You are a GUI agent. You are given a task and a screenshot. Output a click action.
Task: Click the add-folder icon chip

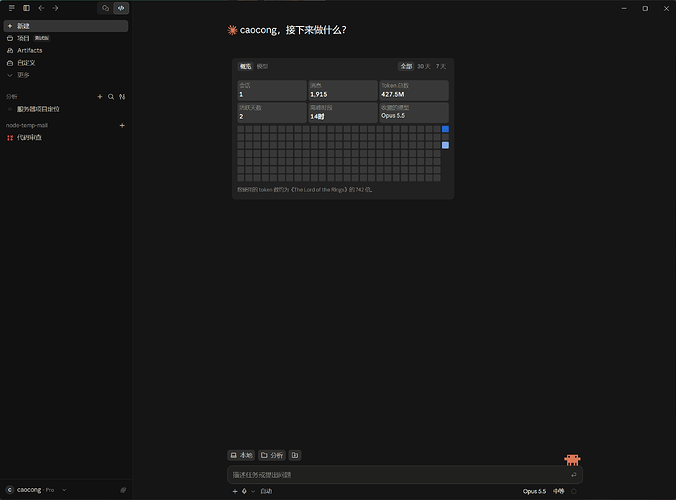(x=295, y=455)
